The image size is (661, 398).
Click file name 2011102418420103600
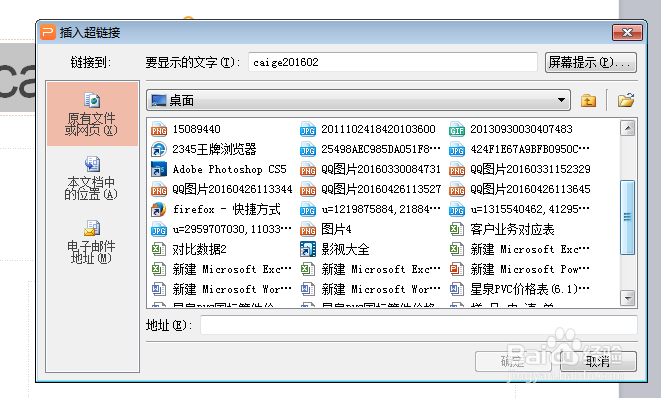[379, 129]
